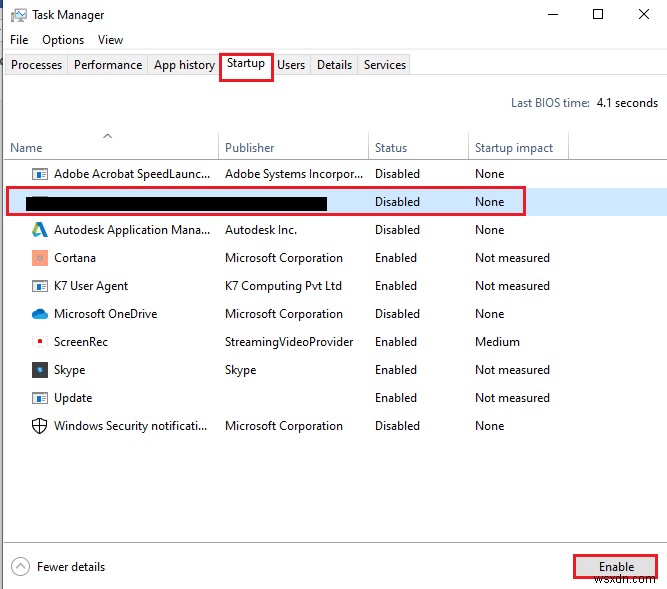Click the Autodesk Application Manager icon

pyautogui.click(x=40, y=230)
